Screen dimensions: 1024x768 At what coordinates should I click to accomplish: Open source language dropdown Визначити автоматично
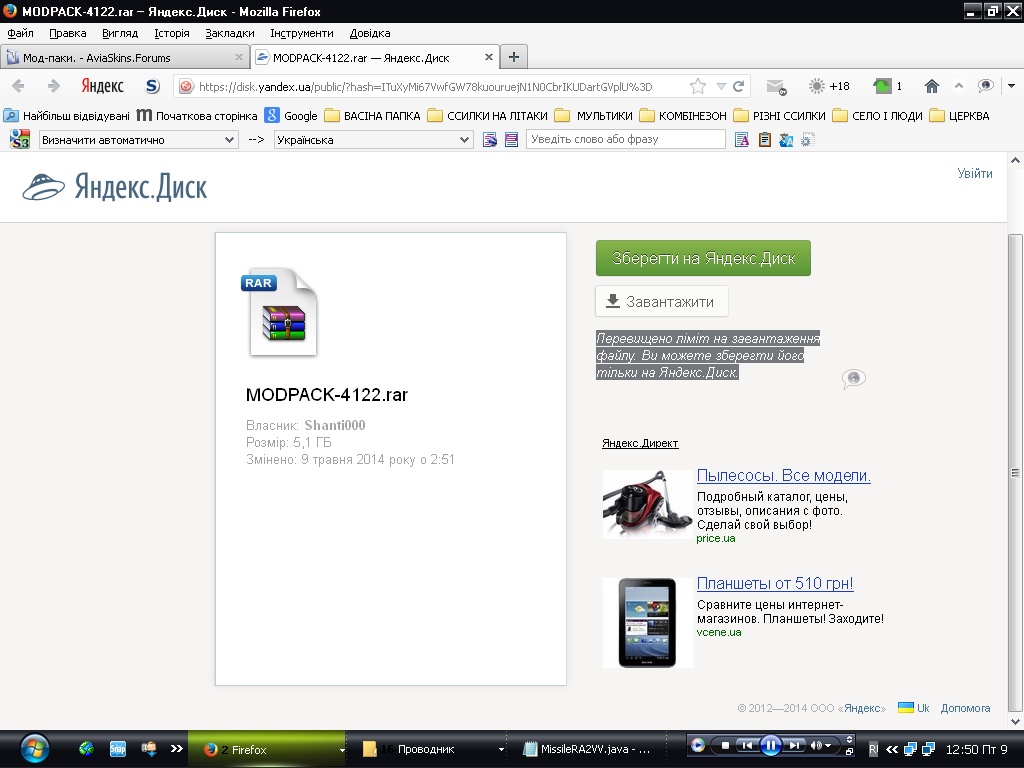point(138,140)
